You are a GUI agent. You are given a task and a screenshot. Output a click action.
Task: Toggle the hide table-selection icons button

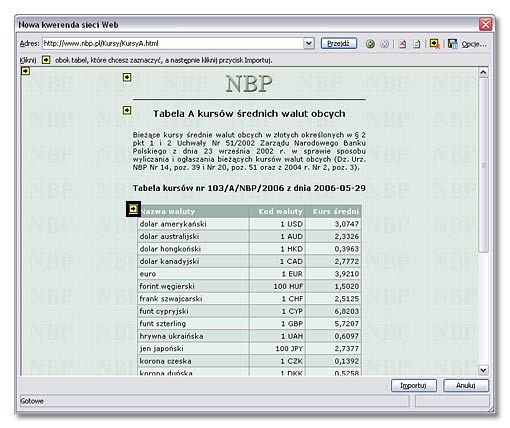[435, 44]
